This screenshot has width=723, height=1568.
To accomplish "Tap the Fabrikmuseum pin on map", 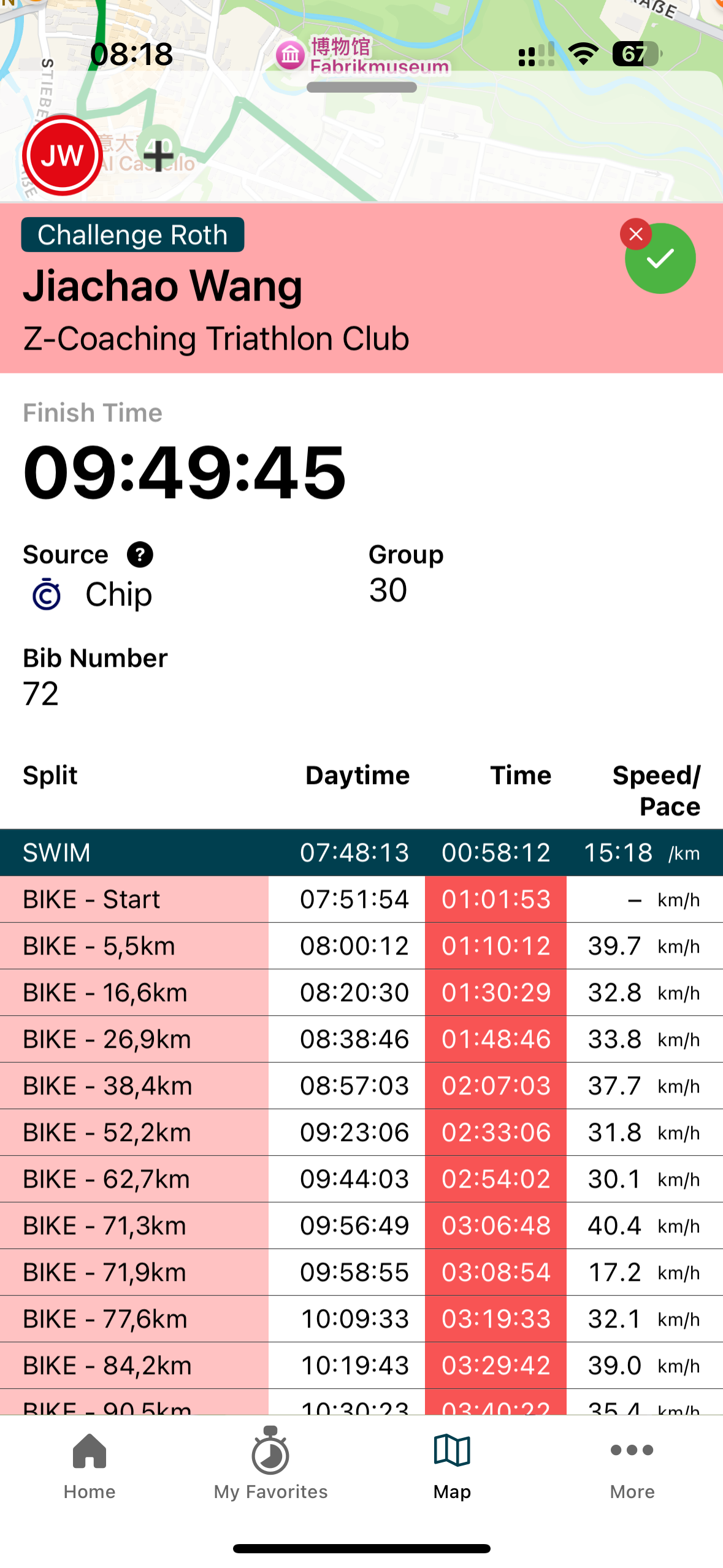I will 290,55.
